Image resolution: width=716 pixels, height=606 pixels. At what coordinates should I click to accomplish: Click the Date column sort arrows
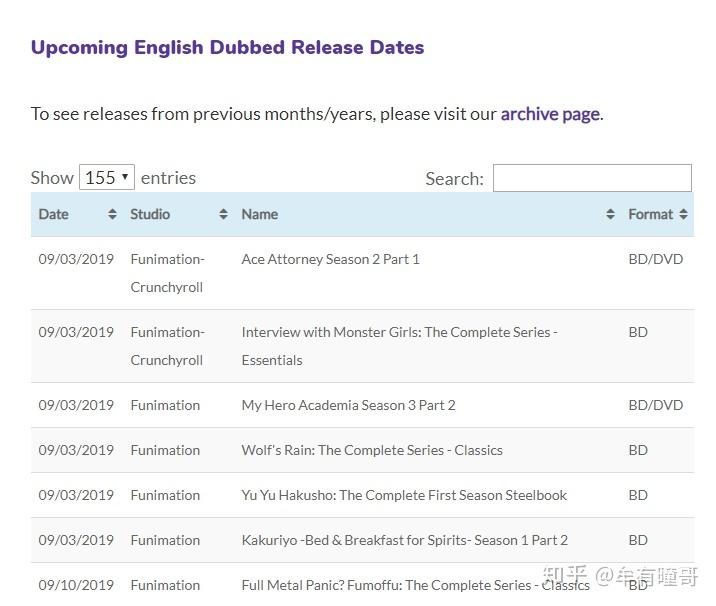pos(112,214)
